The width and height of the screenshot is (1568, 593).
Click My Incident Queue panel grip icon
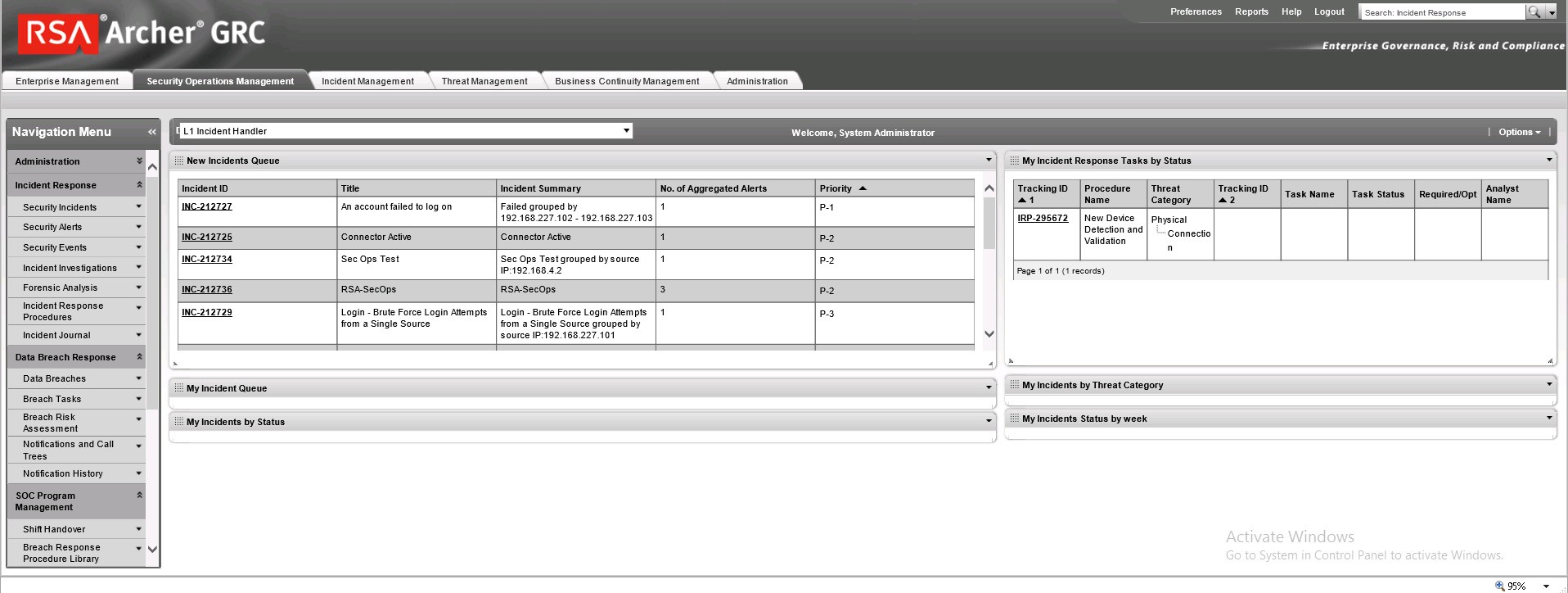coord(178,388)
